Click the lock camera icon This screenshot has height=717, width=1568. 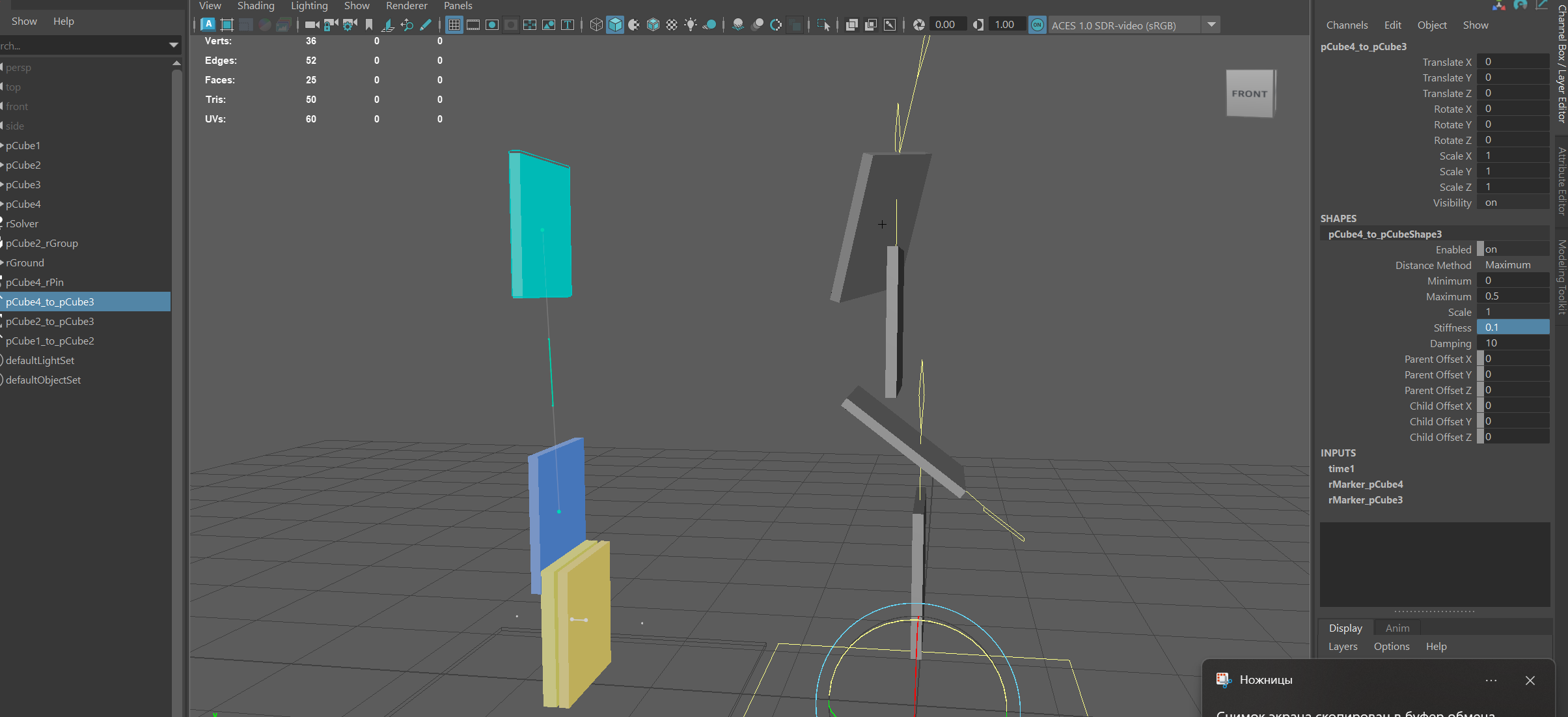coord(331,25)
